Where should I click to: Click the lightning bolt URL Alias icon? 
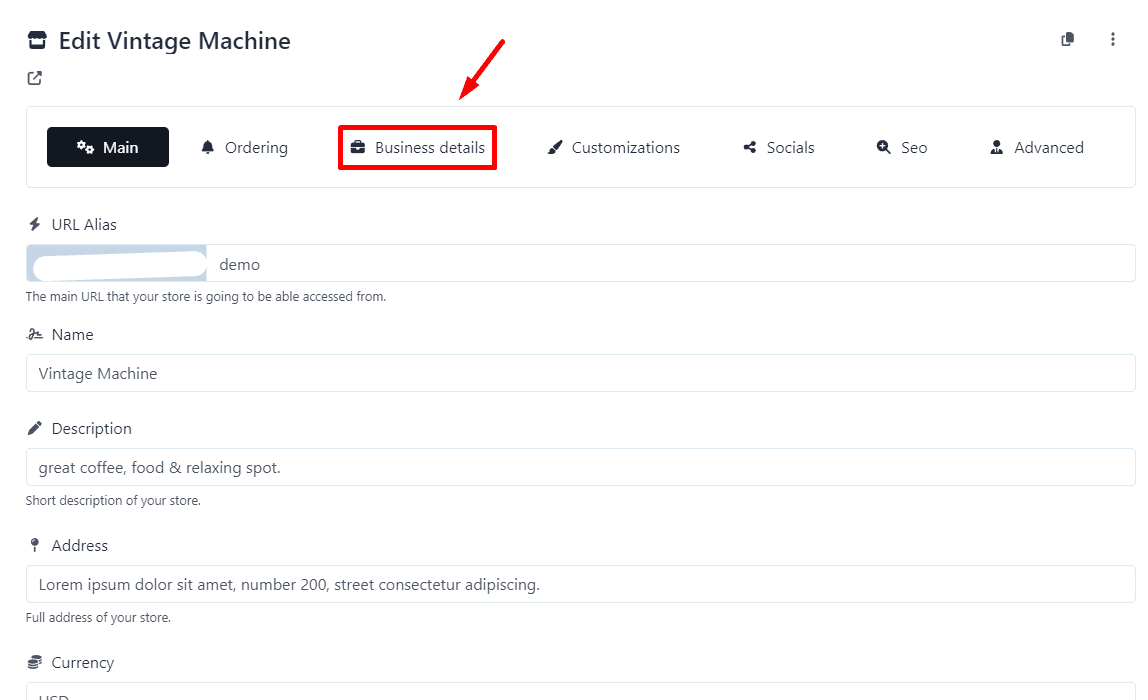(x=35, y=225)
